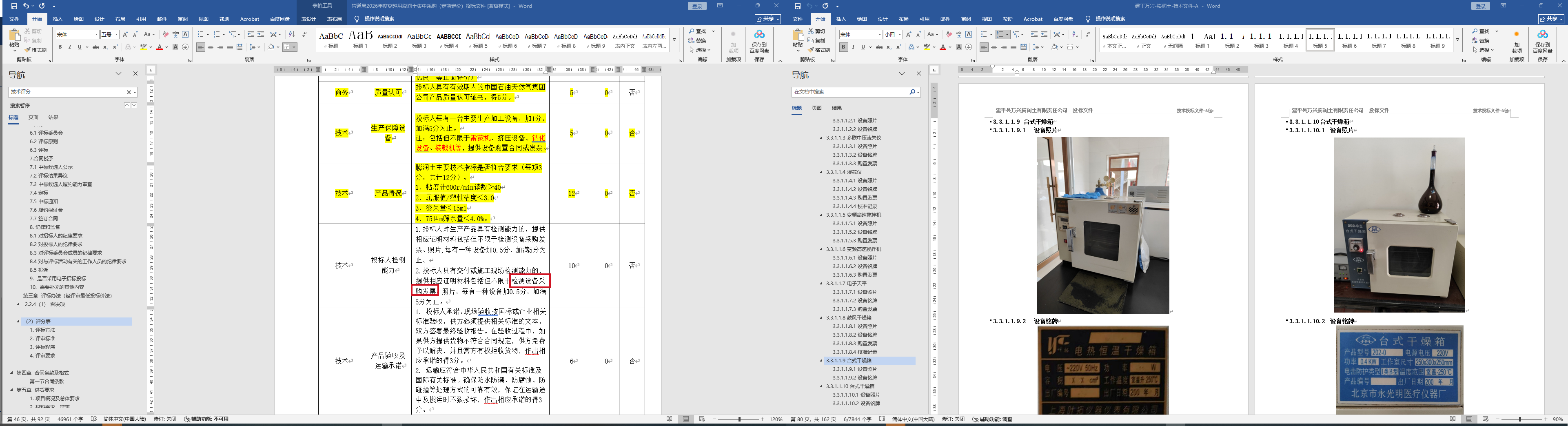
Task: Clear the 技术评分 search box with the X
Action: pyautogui.click(x=129, y=92)
